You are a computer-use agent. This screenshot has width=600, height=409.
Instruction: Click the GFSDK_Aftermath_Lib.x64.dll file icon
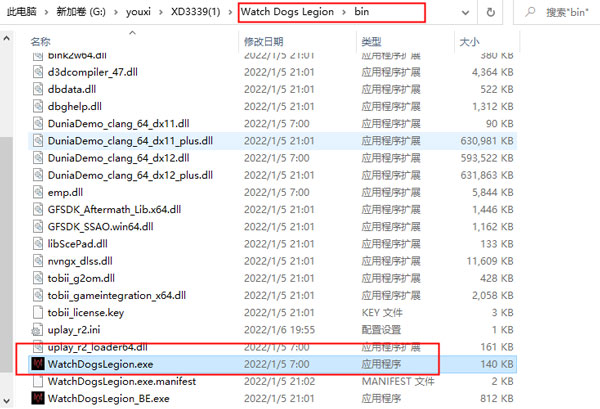[38, 210]
